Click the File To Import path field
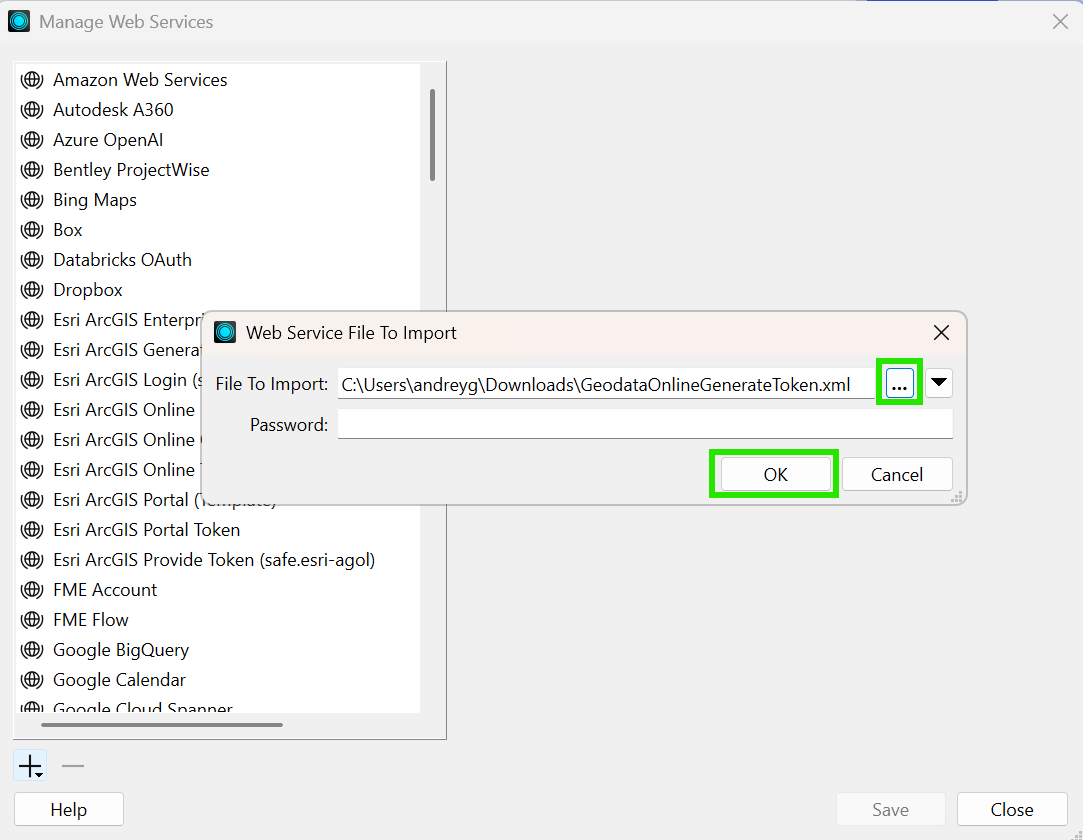The height and width of the screenshot is (840, 1083). point(606,384)
